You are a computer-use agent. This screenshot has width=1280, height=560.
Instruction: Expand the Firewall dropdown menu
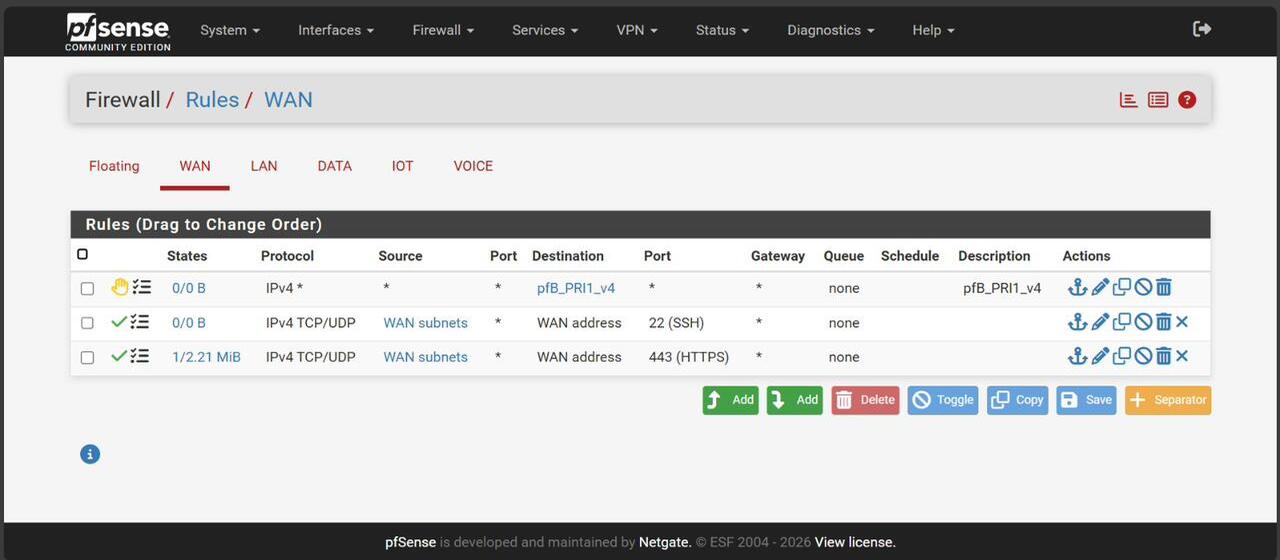443,30
